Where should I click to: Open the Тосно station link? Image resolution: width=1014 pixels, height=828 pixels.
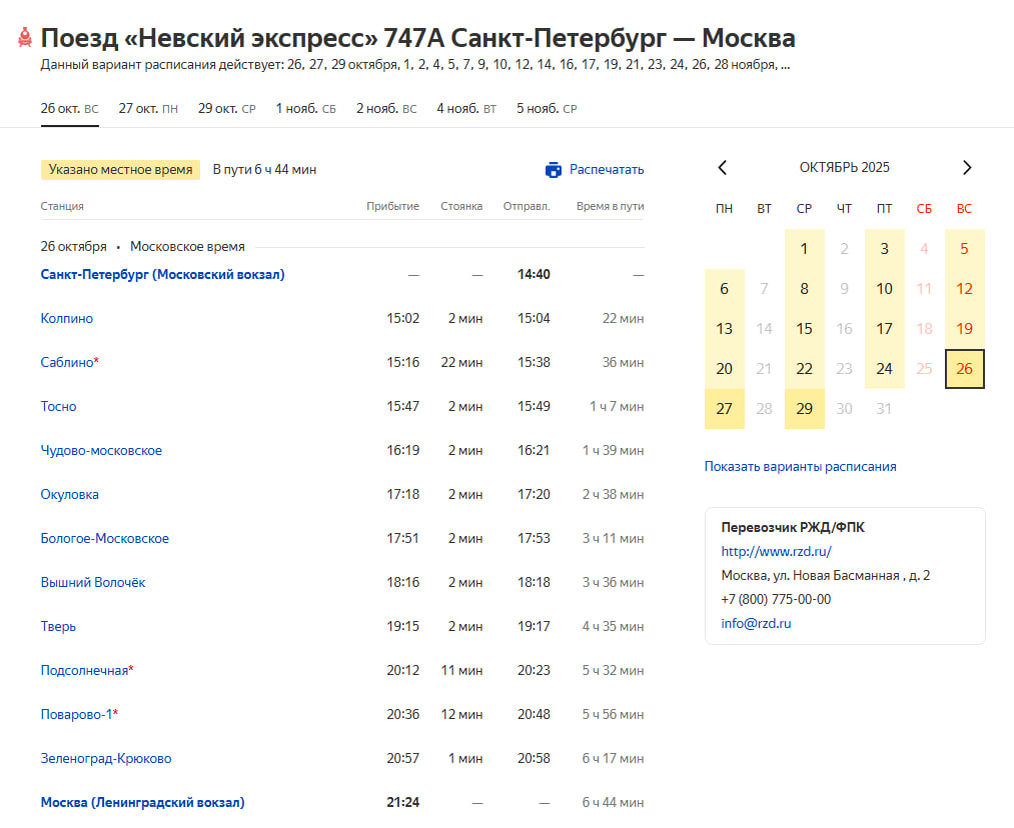tap(58, 406)
